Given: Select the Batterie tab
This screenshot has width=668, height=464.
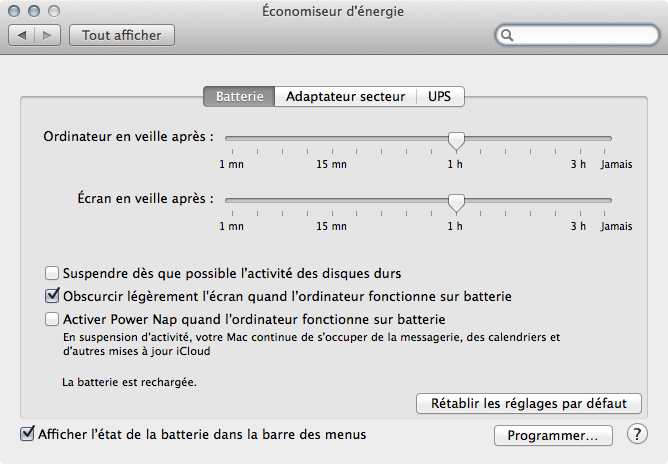Looking at the screenshot, I should (x=239, y=97).
